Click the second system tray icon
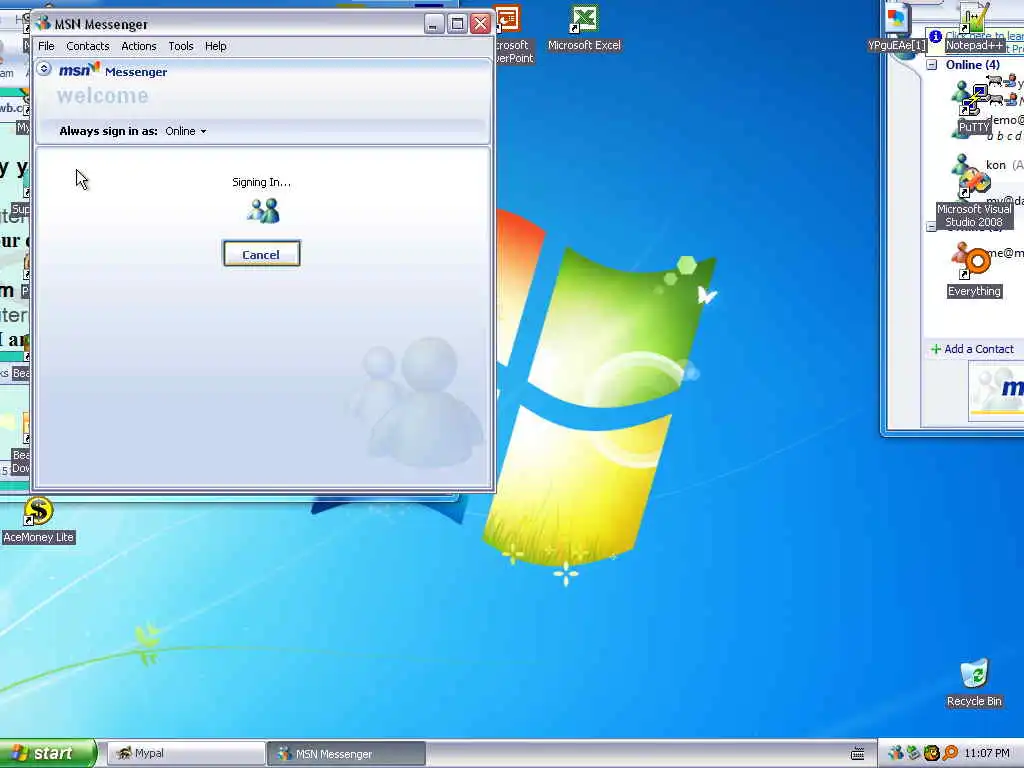This screenshot has height=768, width=1024. (x=913, y=754)
